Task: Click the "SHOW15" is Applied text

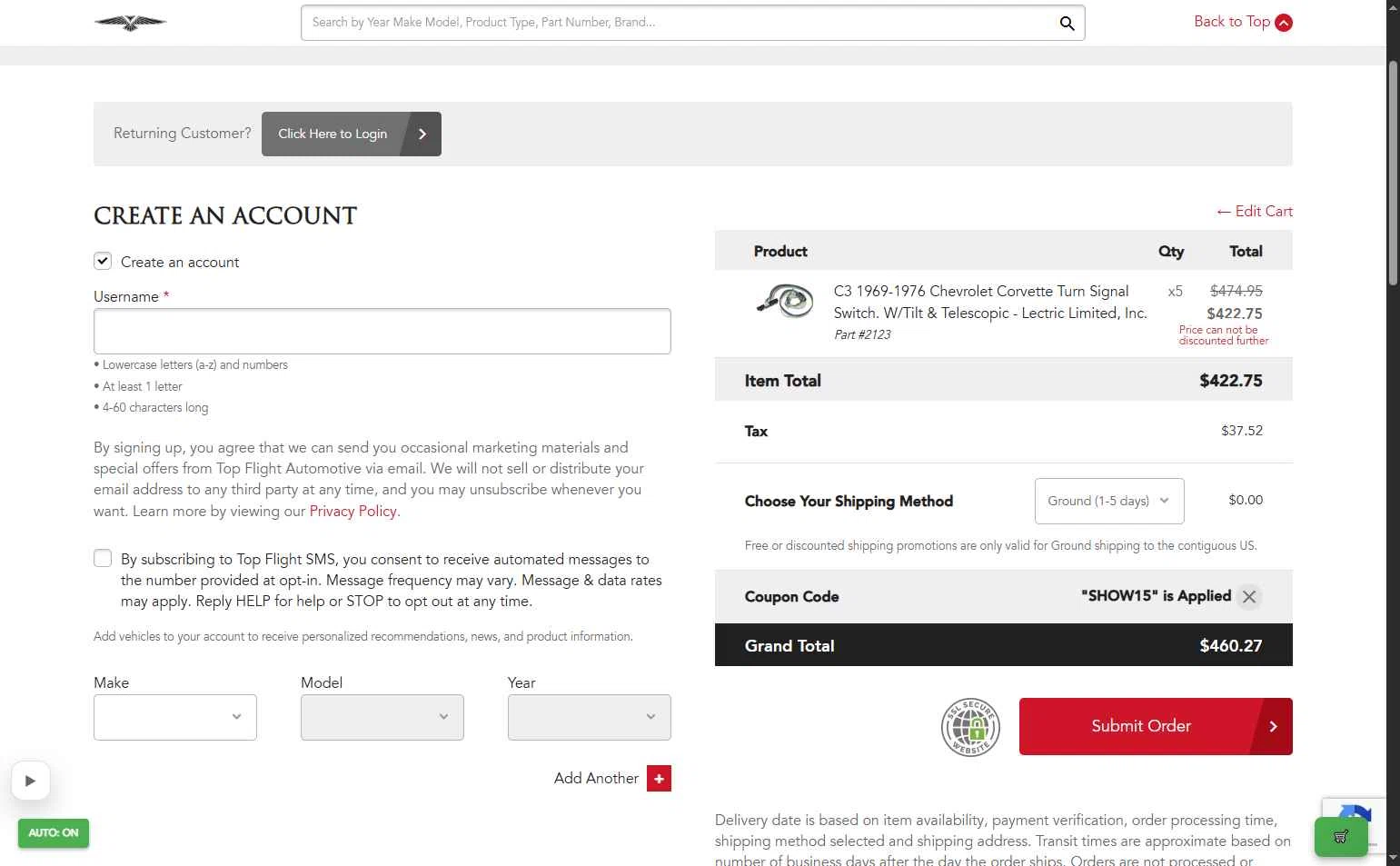Action: click(x=1156, y=596)
